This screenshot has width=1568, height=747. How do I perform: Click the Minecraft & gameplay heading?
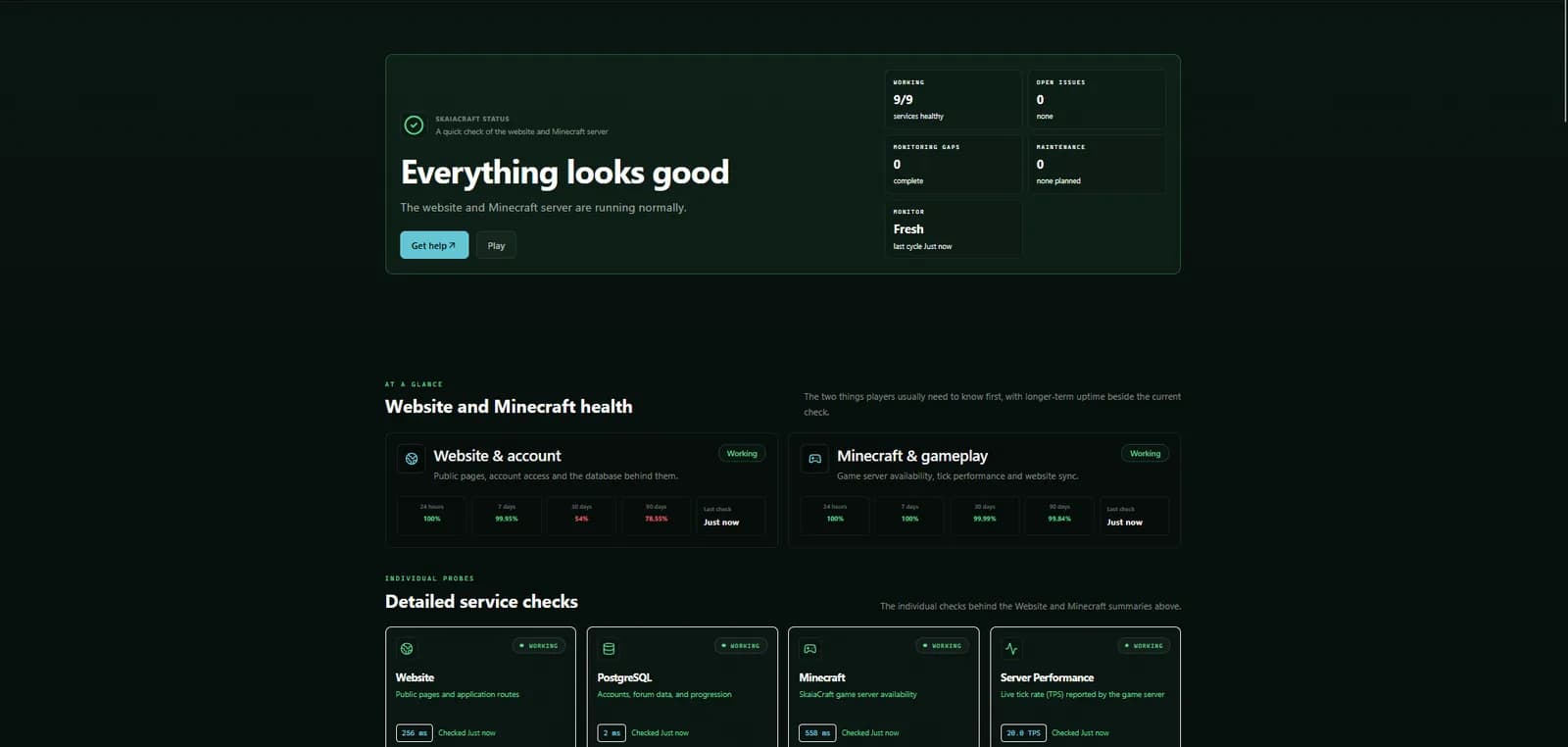(x=912, y=456)
